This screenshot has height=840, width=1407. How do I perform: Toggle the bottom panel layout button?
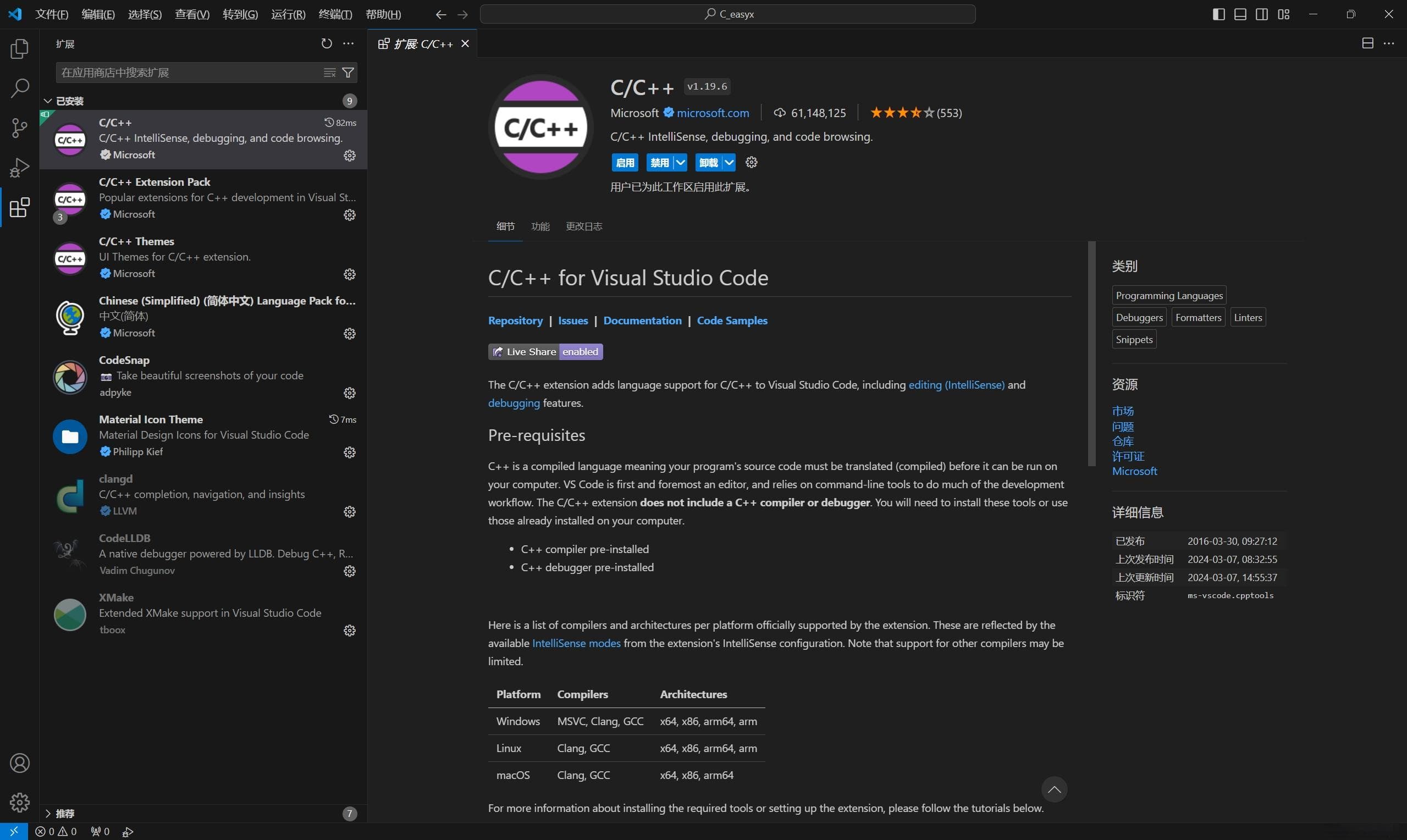click(x=1240, y=14)
